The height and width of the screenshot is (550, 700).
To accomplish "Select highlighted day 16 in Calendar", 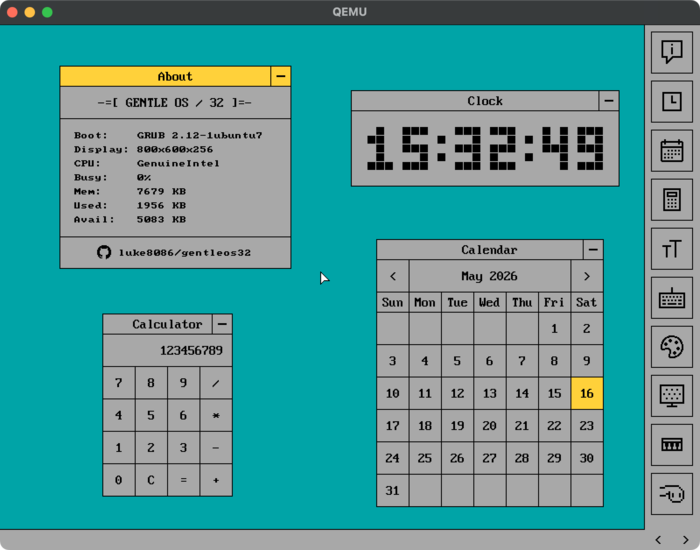I will point(587,393).
